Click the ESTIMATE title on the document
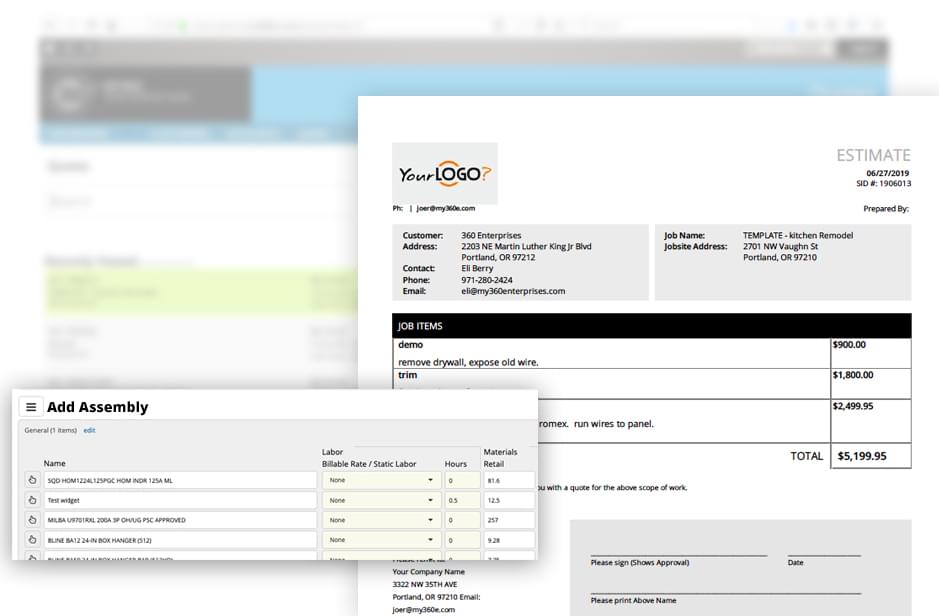This screenshot has width=939, height=616. tap(873, 156)
